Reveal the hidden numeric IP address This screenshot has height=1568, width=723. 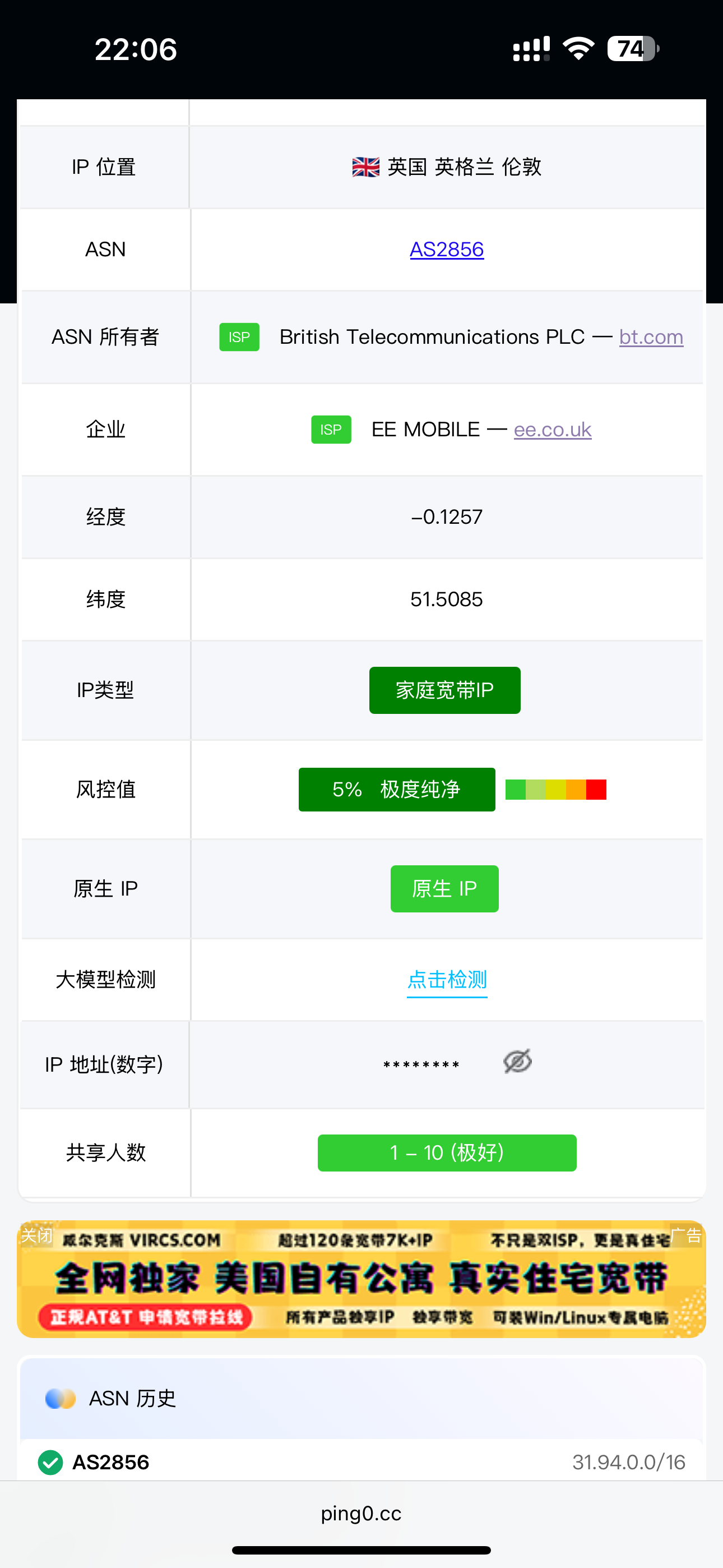tap(517, 1062)
